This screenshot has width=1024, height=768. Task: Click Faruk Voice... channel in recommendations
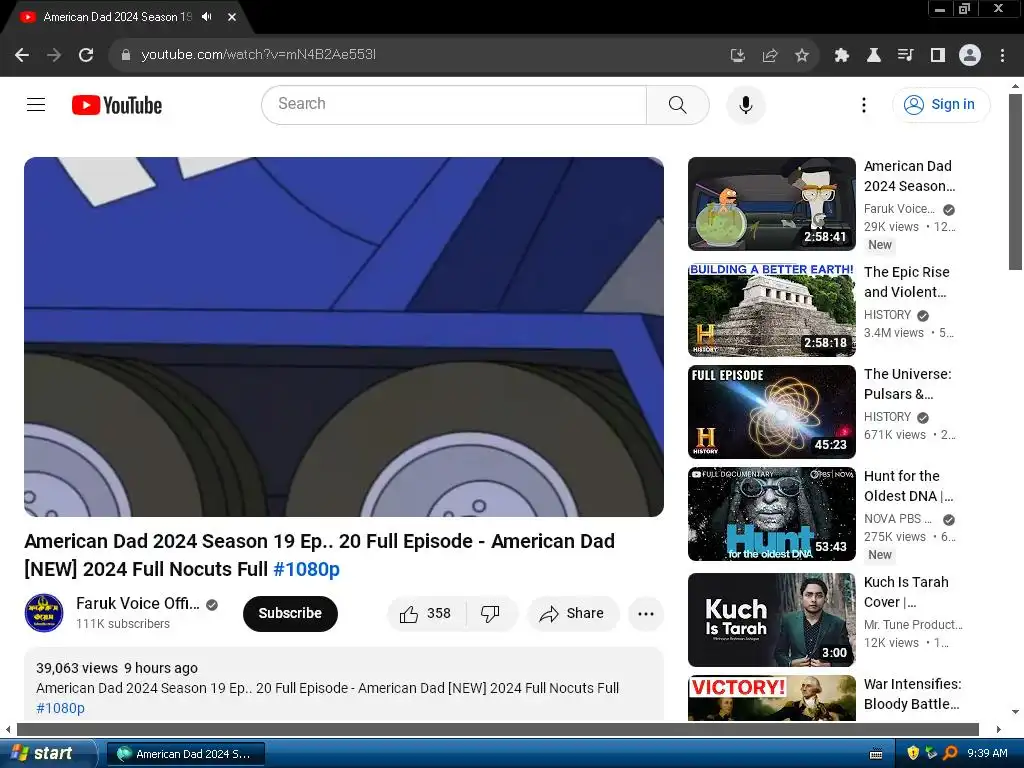[x=899, y=209]
